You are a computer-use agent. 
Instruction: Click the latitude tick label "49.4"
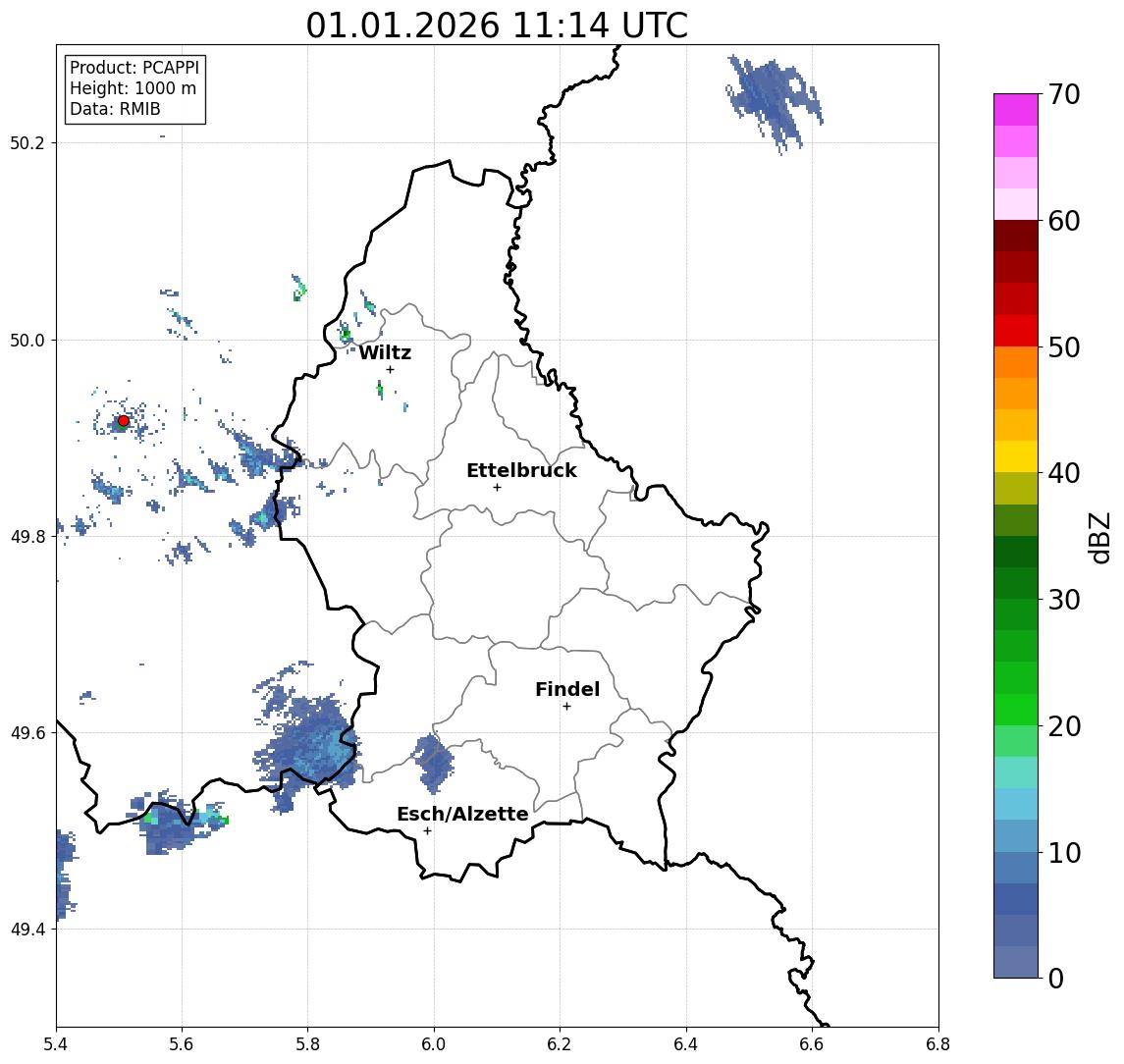27,930
